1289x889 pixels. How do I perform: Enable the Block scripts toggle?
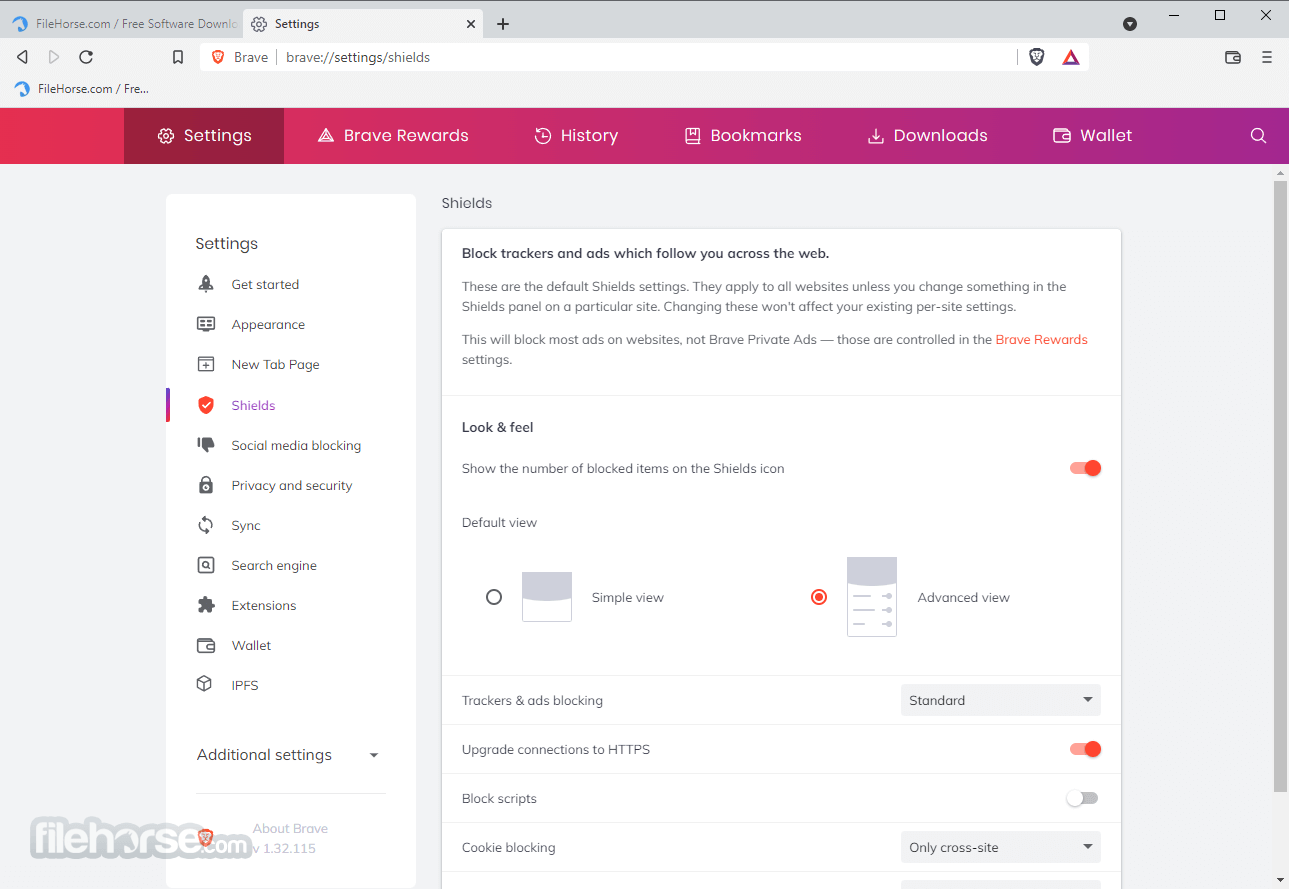[1082, 798]
